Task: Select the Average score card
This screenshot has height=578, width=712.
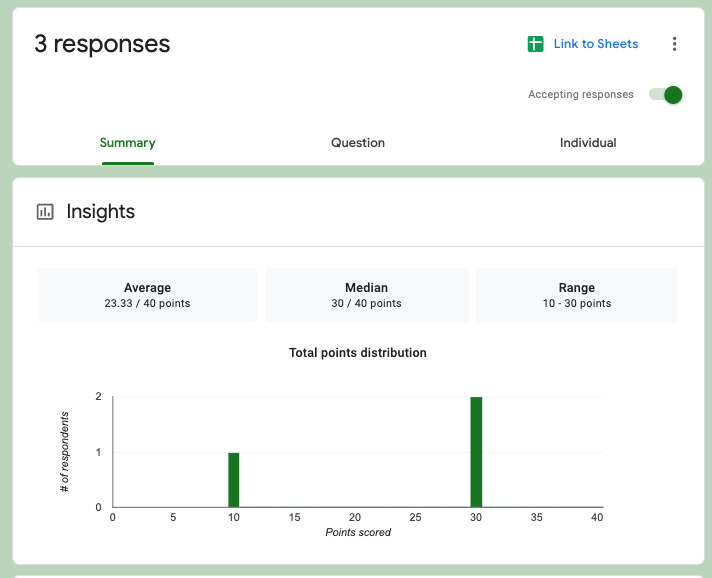Action: coord(147,295)
